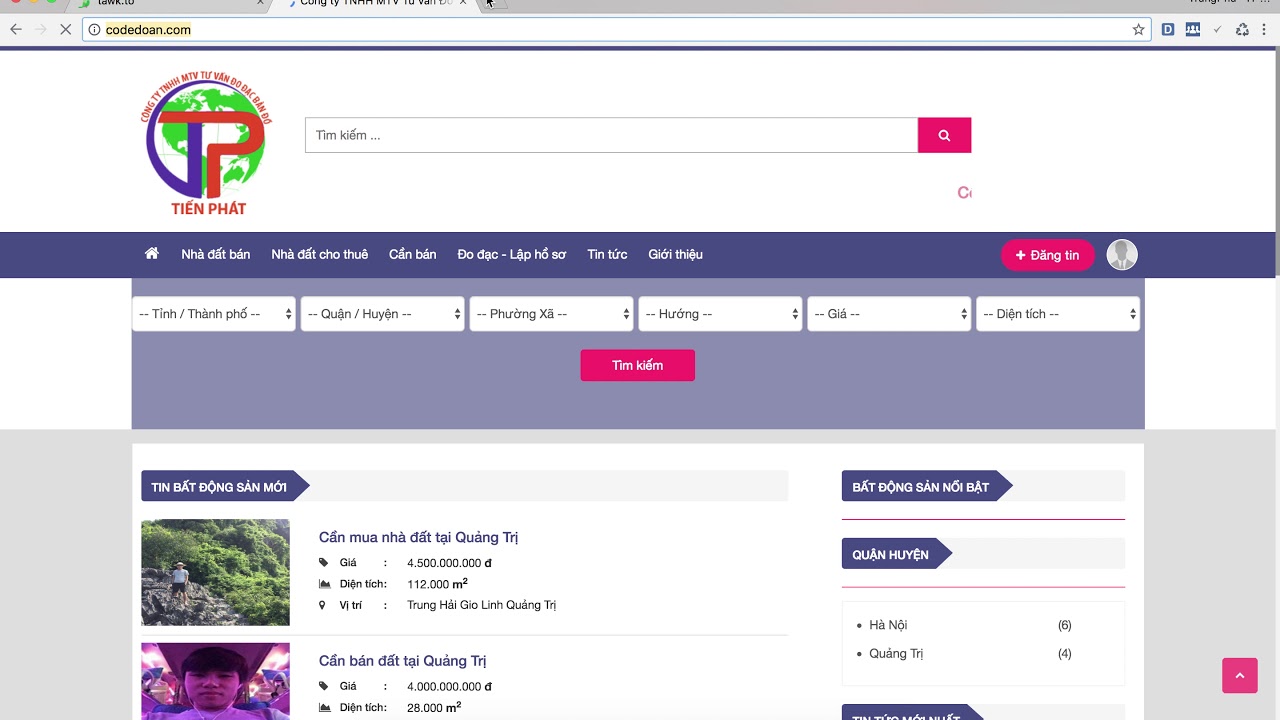Open Đo đạc - Lập hồ sơ menu
Screen dimensions: 1280x720
tap(512, 255)
